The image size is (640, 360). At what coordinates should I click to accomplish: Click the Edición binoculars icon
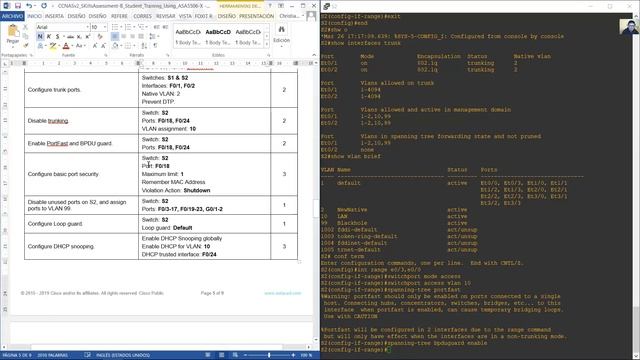pyautogui.click(x=281, y=30)
